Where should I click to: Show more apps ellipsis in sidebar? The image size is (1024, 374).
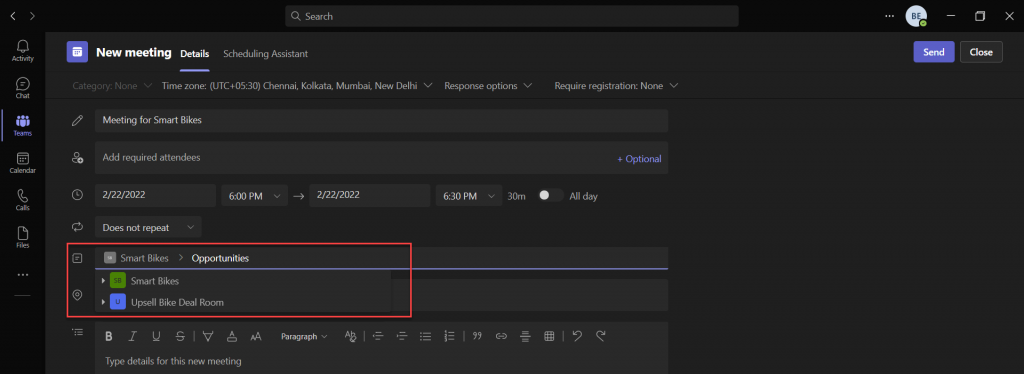(x=23, y=275)
